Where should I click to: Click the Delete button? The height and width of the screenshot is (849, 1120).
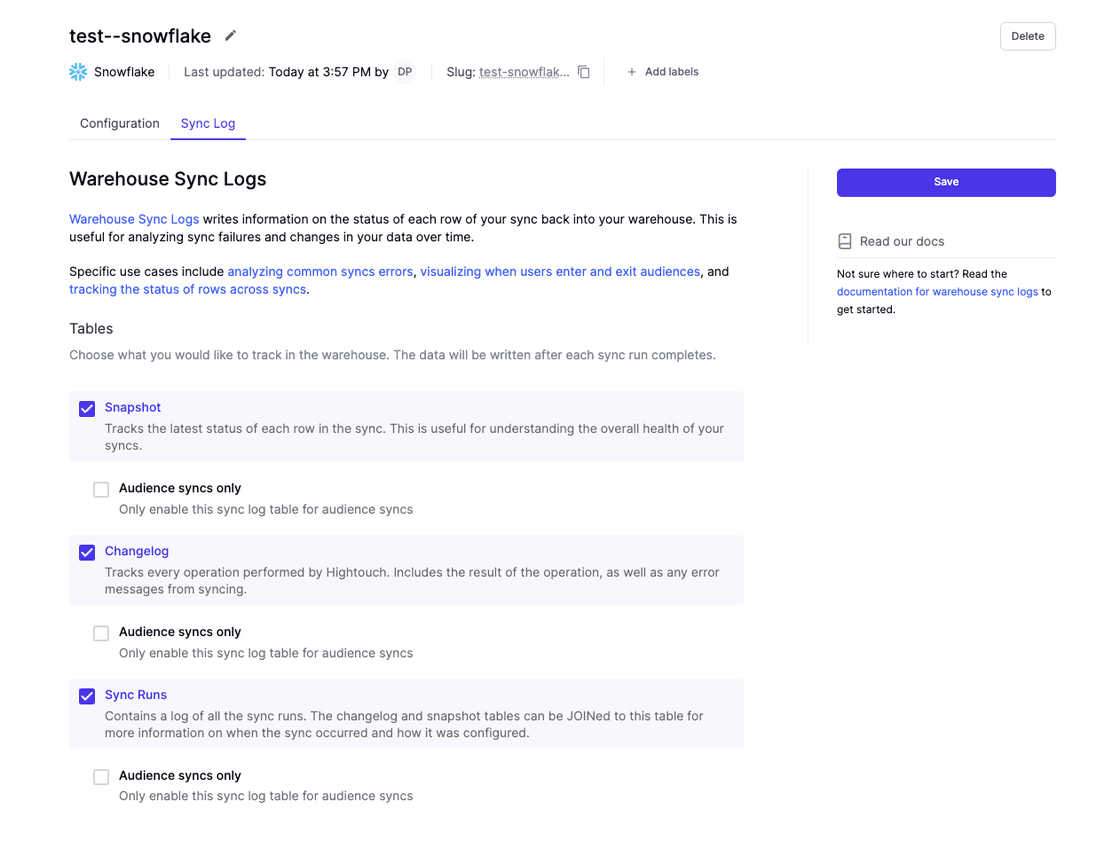tap(1027, 36)
